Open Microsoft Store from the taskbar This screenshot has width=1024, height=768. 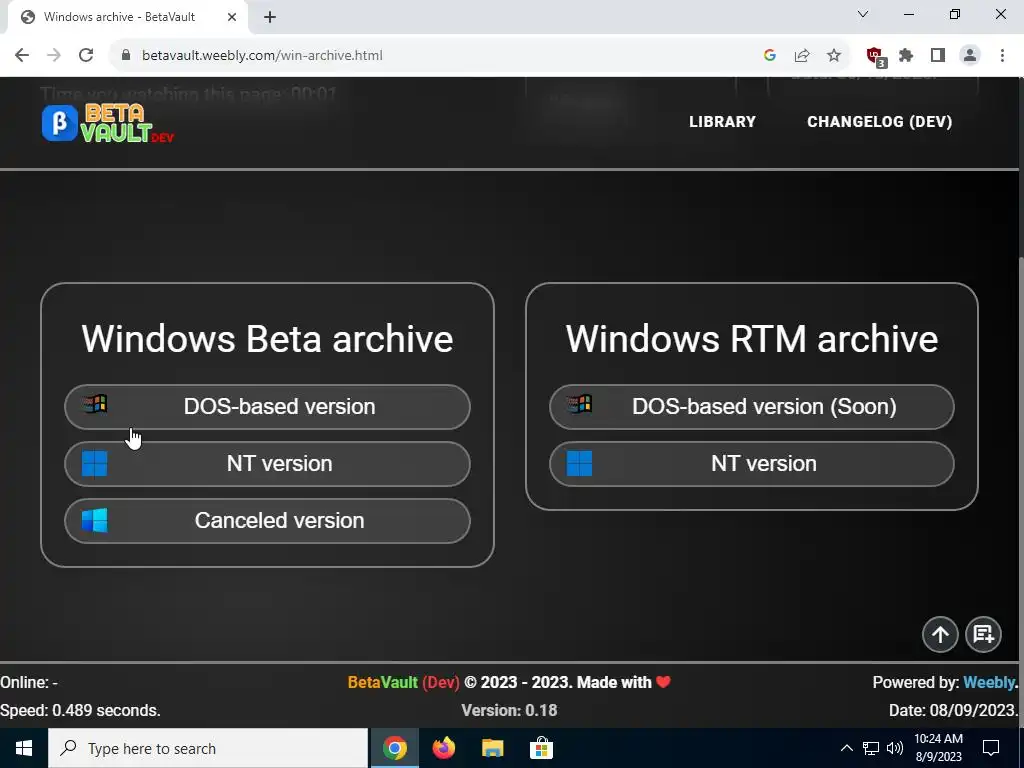pyautogui.click(x=541, y=748)
